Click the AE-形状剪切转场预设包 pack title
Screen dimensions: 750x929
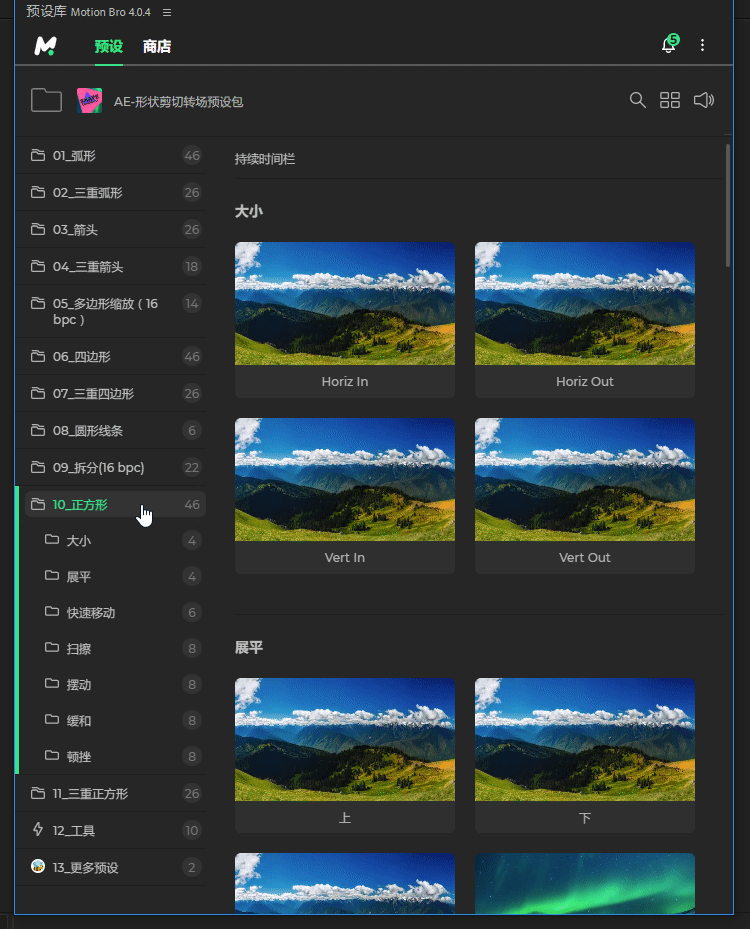tap(178, 102)
